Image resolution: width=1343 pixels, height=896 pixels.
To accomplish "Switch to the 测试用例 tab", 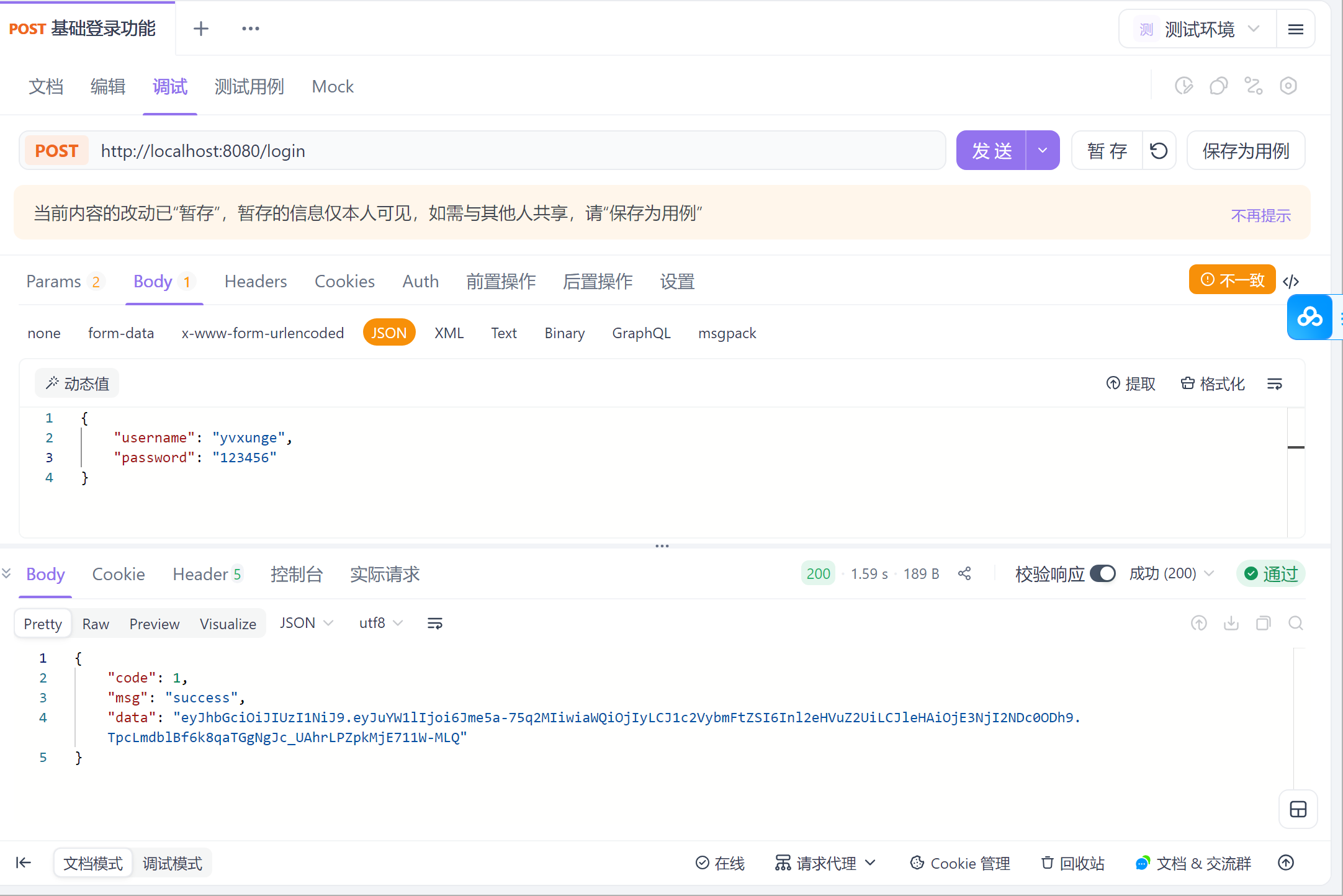I will click(249, 86).
